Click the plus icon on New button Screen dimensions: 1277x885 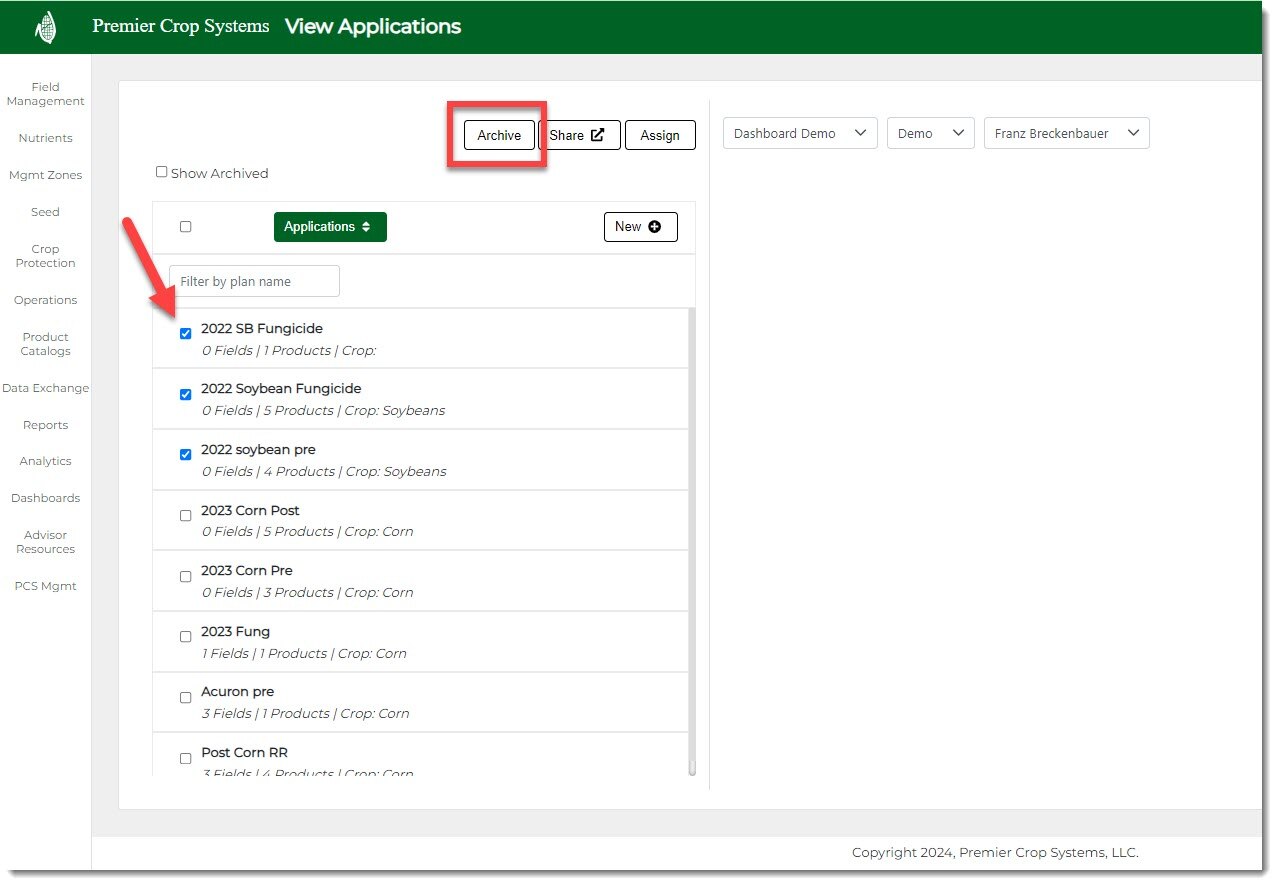[655, 227]
